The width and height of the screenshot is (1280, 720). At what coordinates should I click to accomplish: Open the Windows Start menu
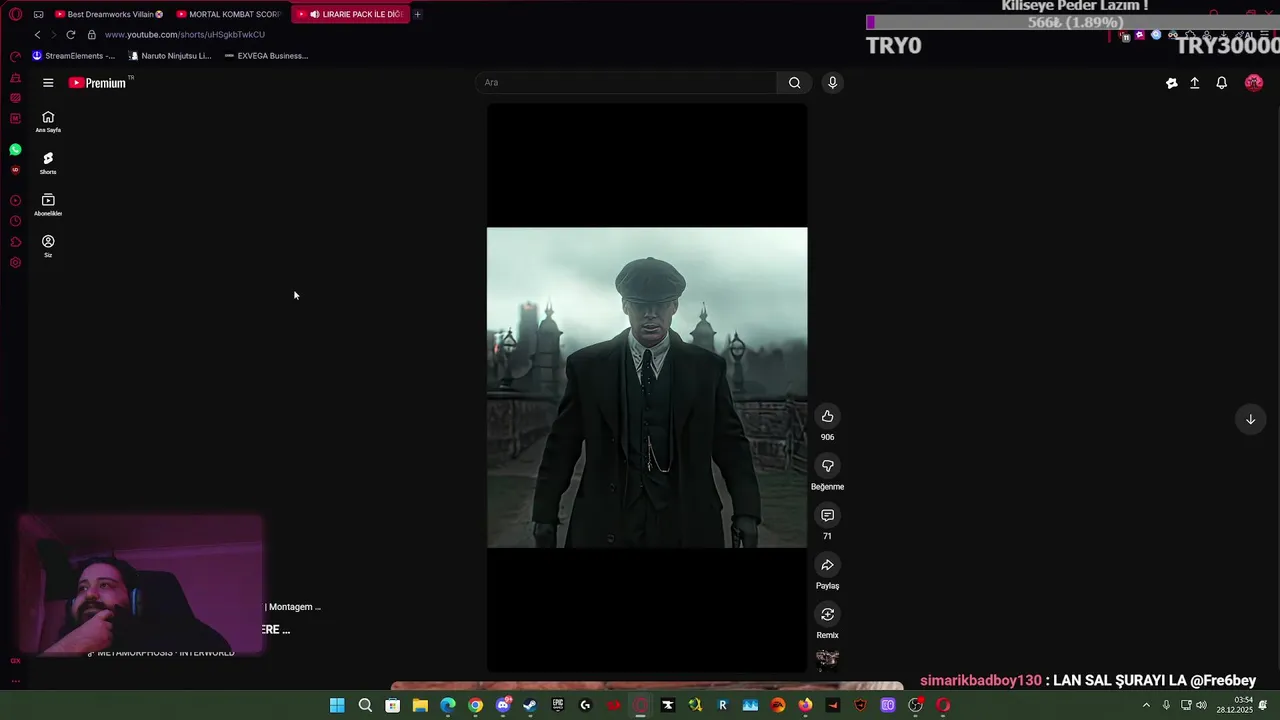(337, 705)
